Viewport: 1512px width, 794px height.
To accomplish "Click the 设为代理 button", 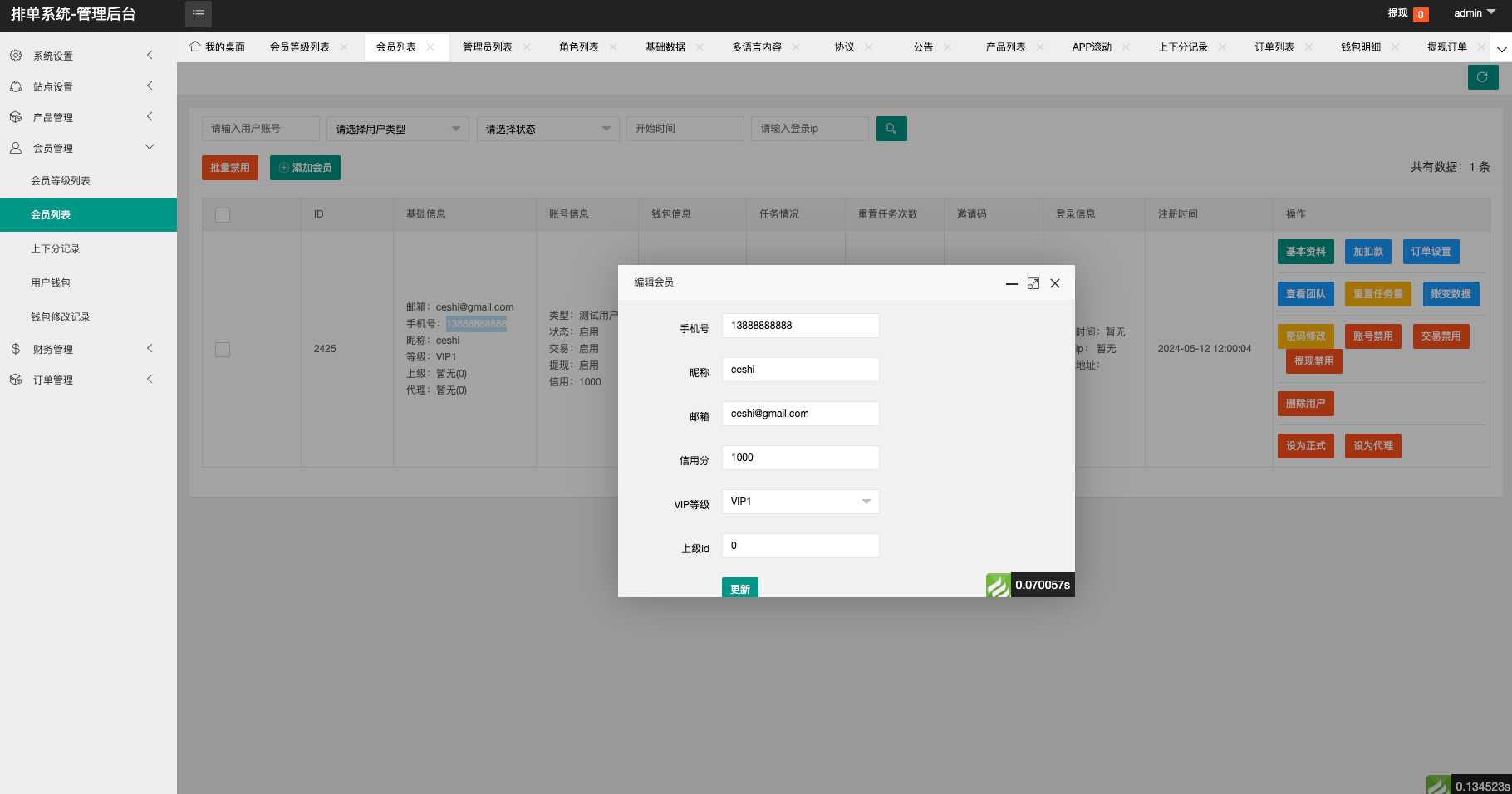I will coord(1373,446).
